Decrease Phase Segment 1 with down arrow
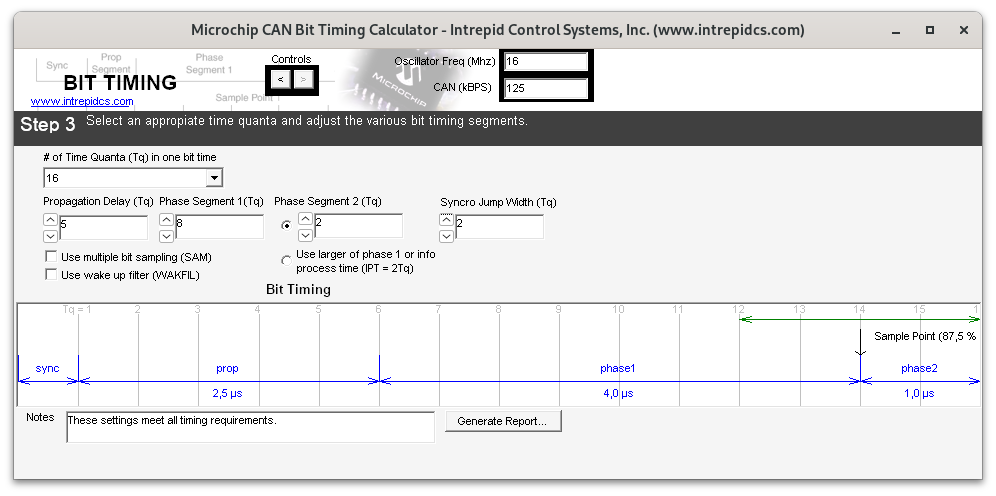 coord(166,236)
